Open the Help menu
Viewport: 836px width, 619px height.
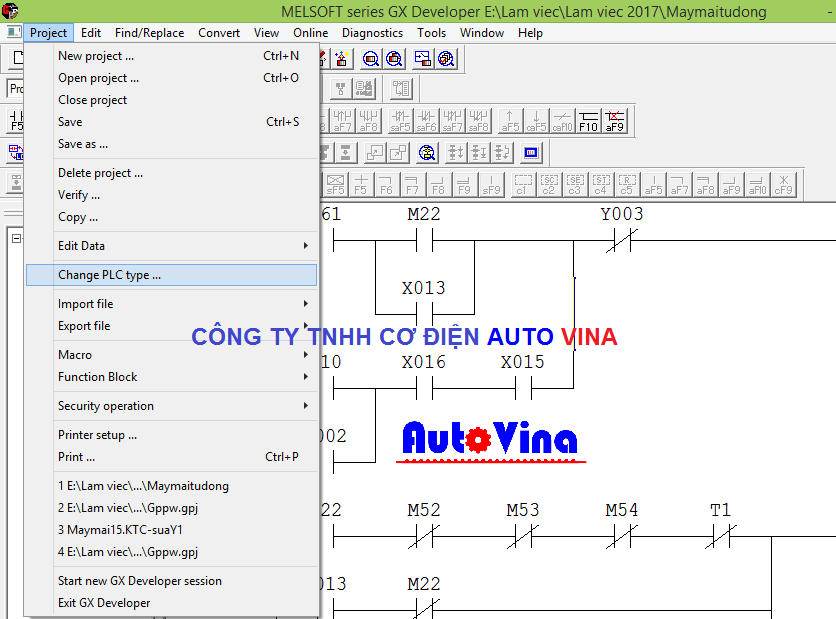pos(530,33)
